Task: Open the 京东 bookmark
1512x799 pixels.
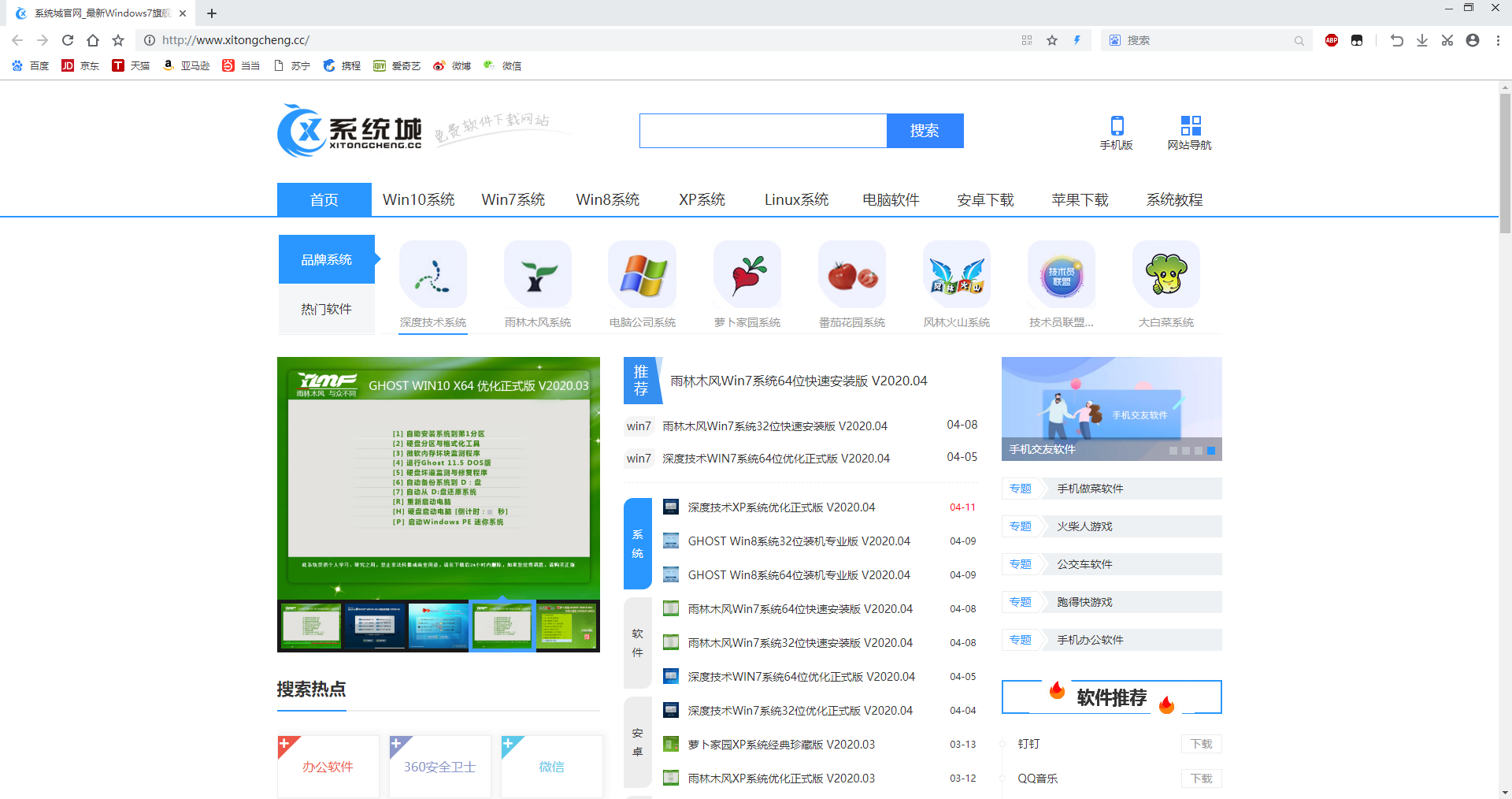Action: pyautogui.click(x=81, y=66)
